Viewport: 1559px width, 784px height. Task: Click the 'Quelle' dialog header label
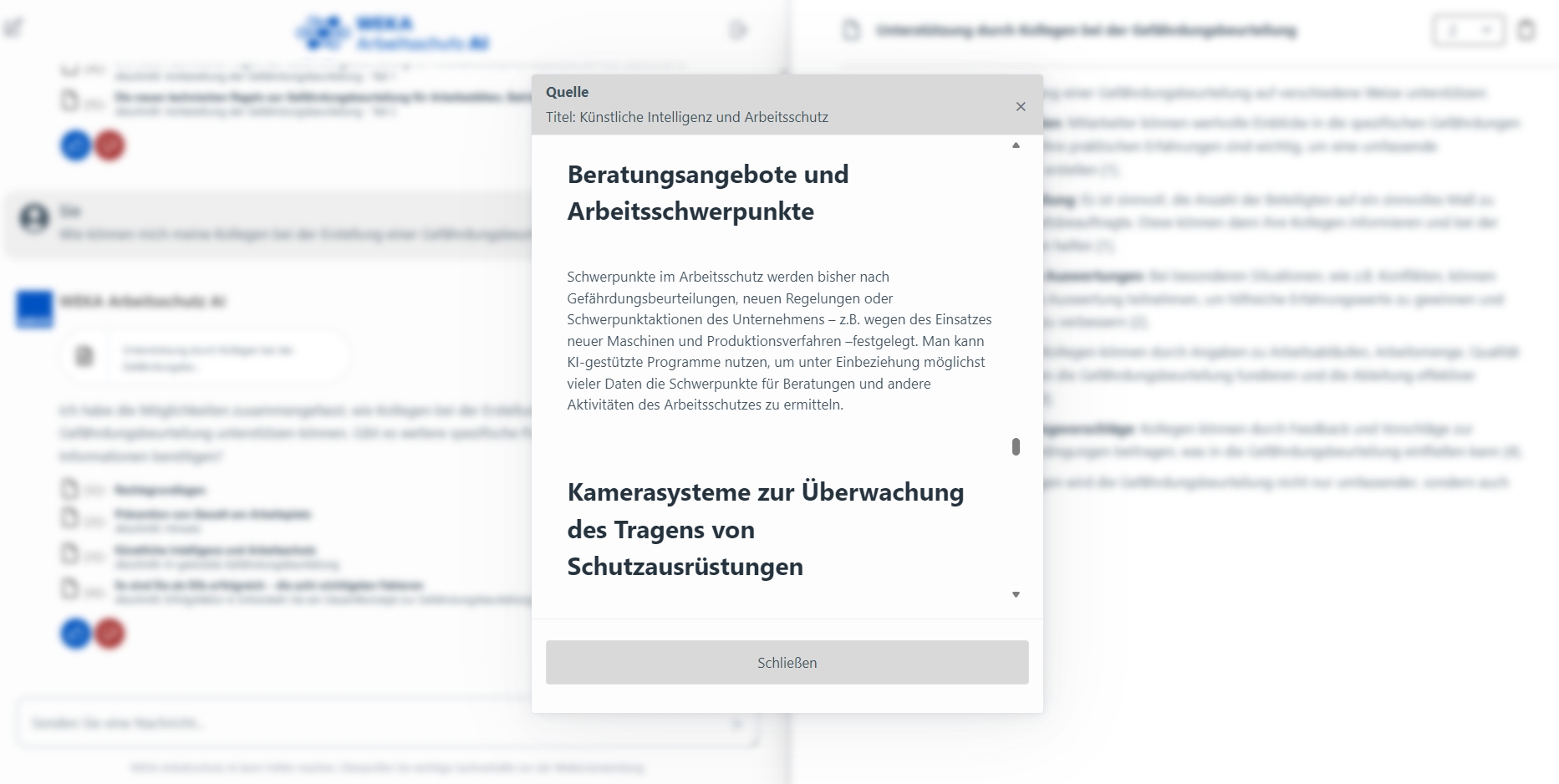[568, 92]
